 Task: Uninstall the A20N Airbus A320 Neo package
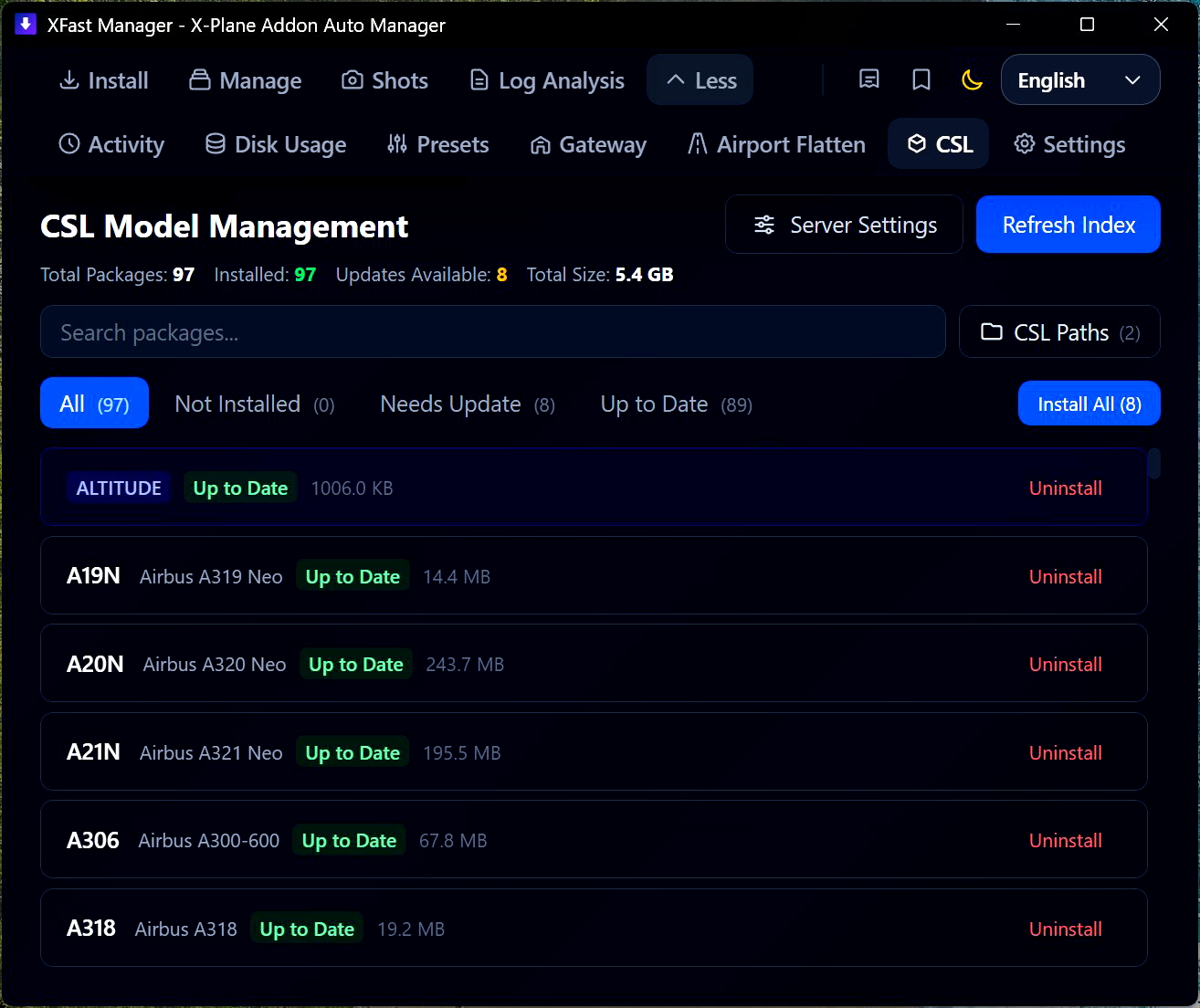[1066, 665]
